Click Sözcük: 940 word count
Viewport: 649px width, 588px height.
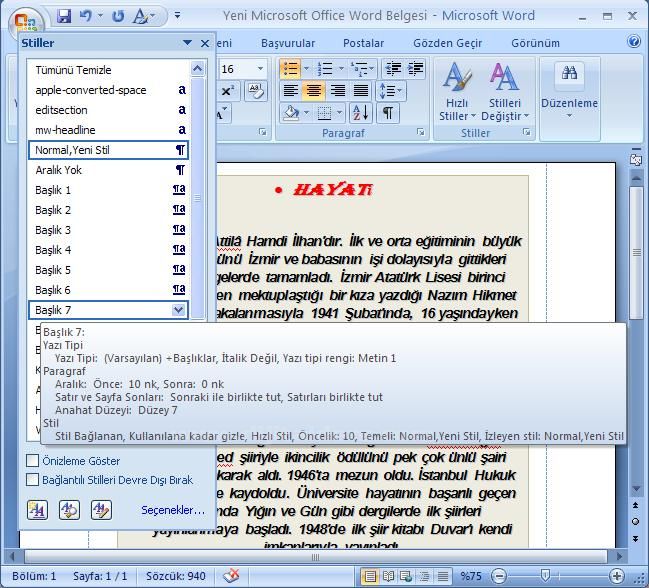click(175, 576)
